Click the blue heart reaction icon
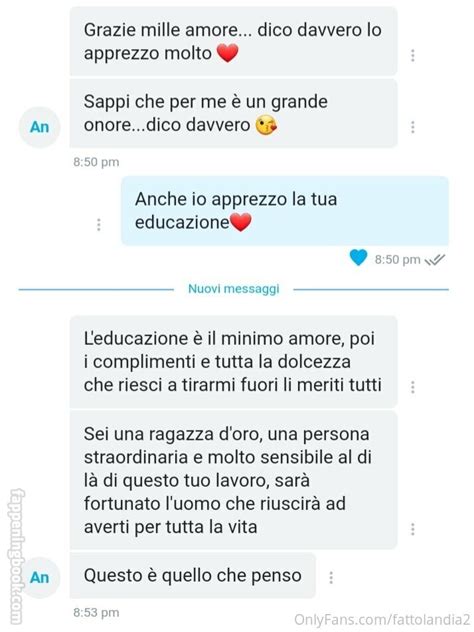This screenshot has height=632, width=474. click(358, 258)
